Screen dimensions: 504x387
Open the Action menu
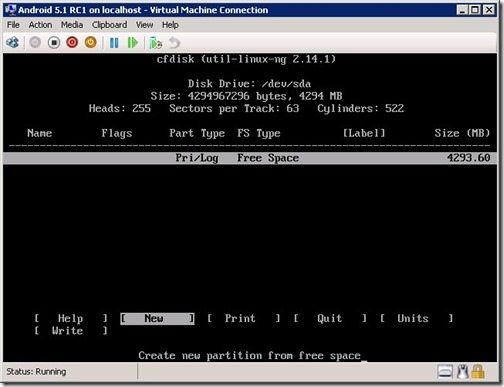[40, 25]
